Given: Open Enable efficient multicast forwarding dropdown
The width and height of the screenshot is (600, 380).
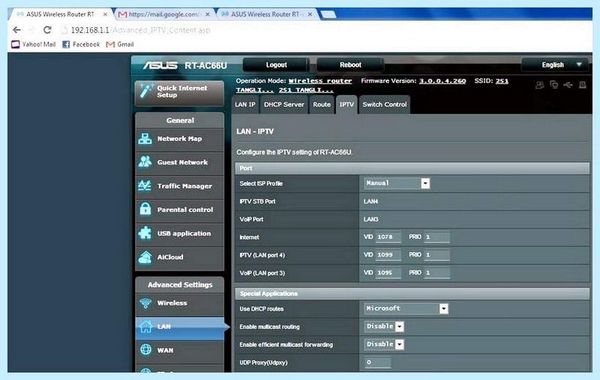Looking at the screenshot, I should tap(384, 344).
